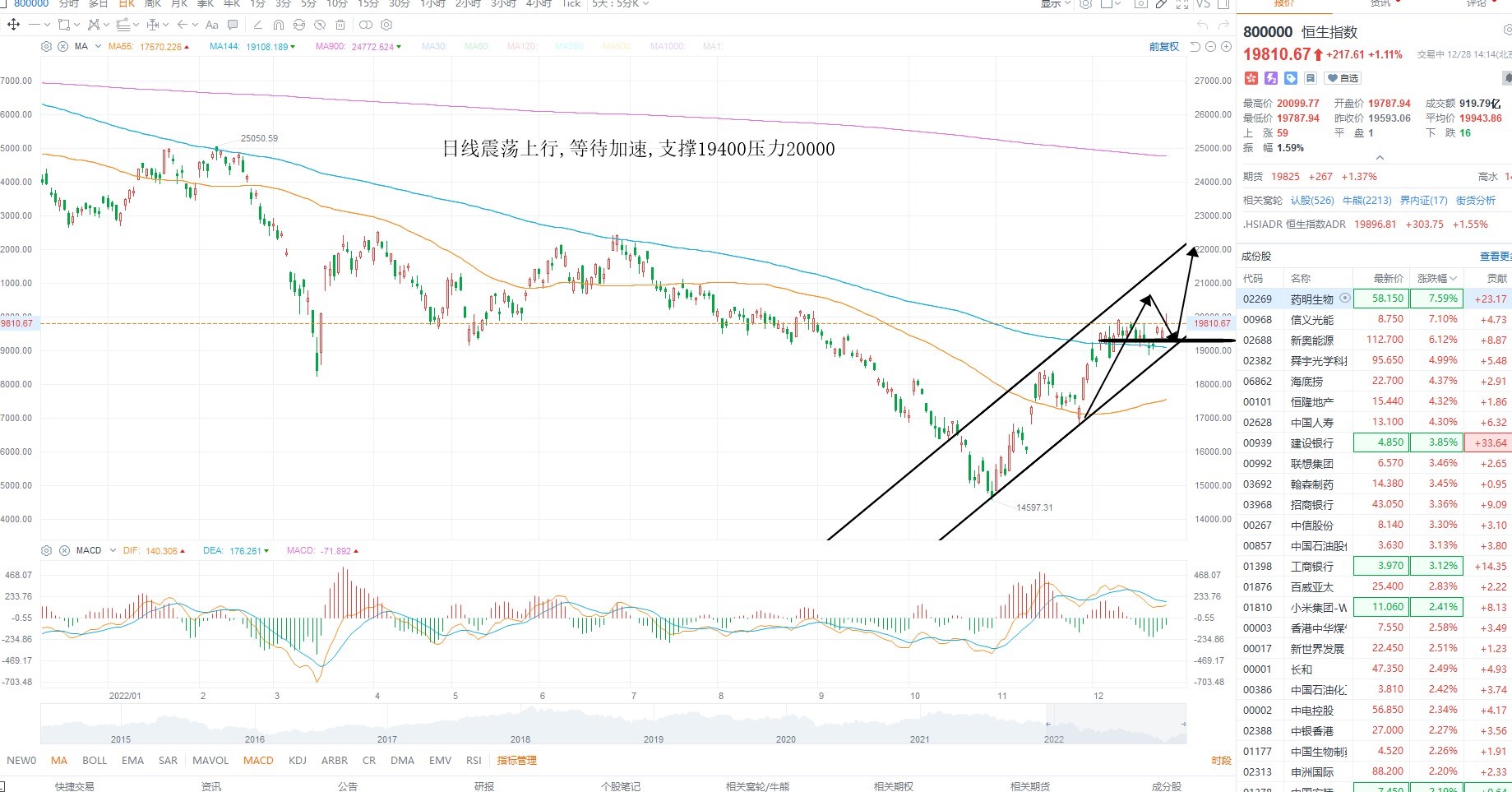Open the Hong Kong market flag icon
The height and width of the screenshot is (792, 1512).
[1251, 78]
